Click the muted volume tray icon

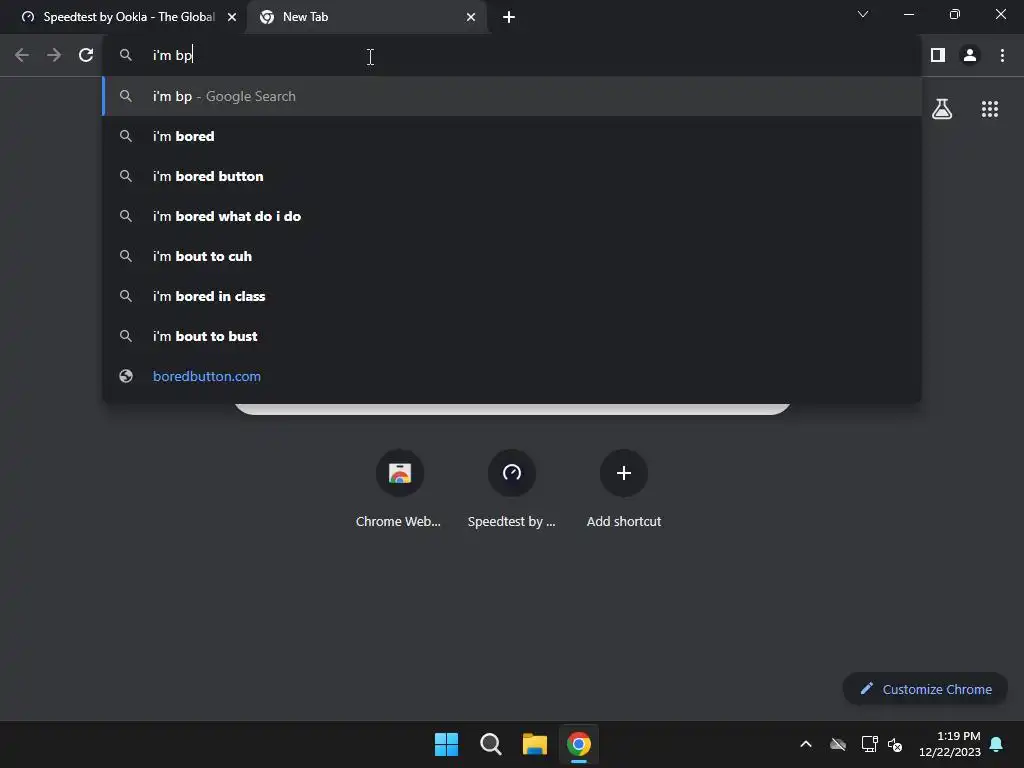[895, 744]
